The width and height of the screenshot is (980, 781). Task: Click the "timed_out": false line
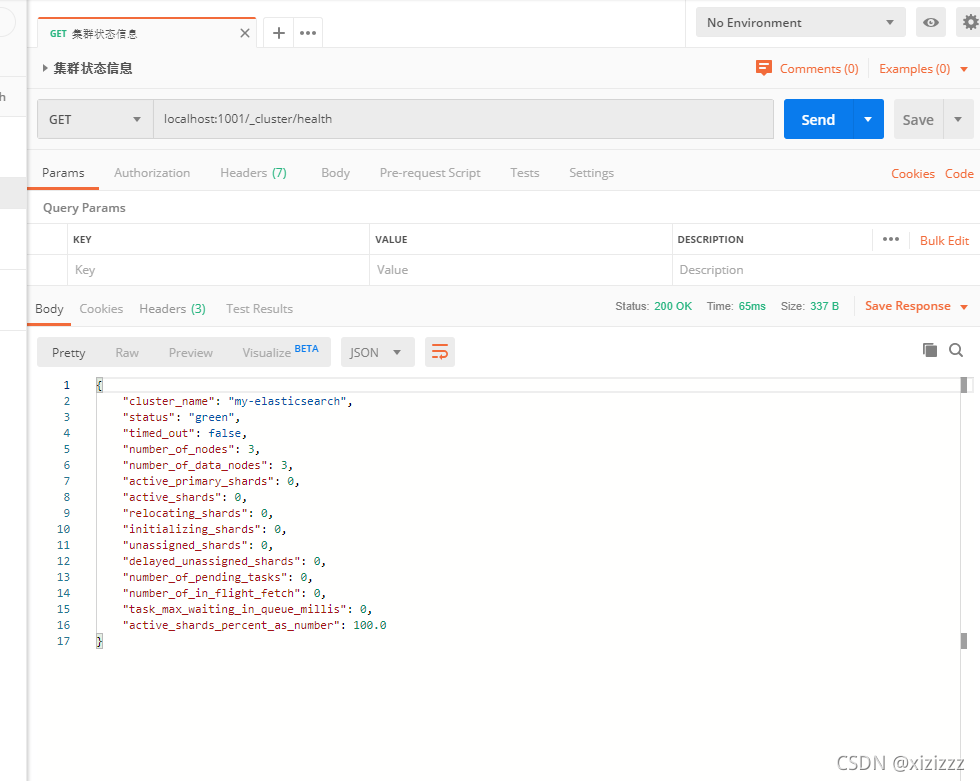185,433
